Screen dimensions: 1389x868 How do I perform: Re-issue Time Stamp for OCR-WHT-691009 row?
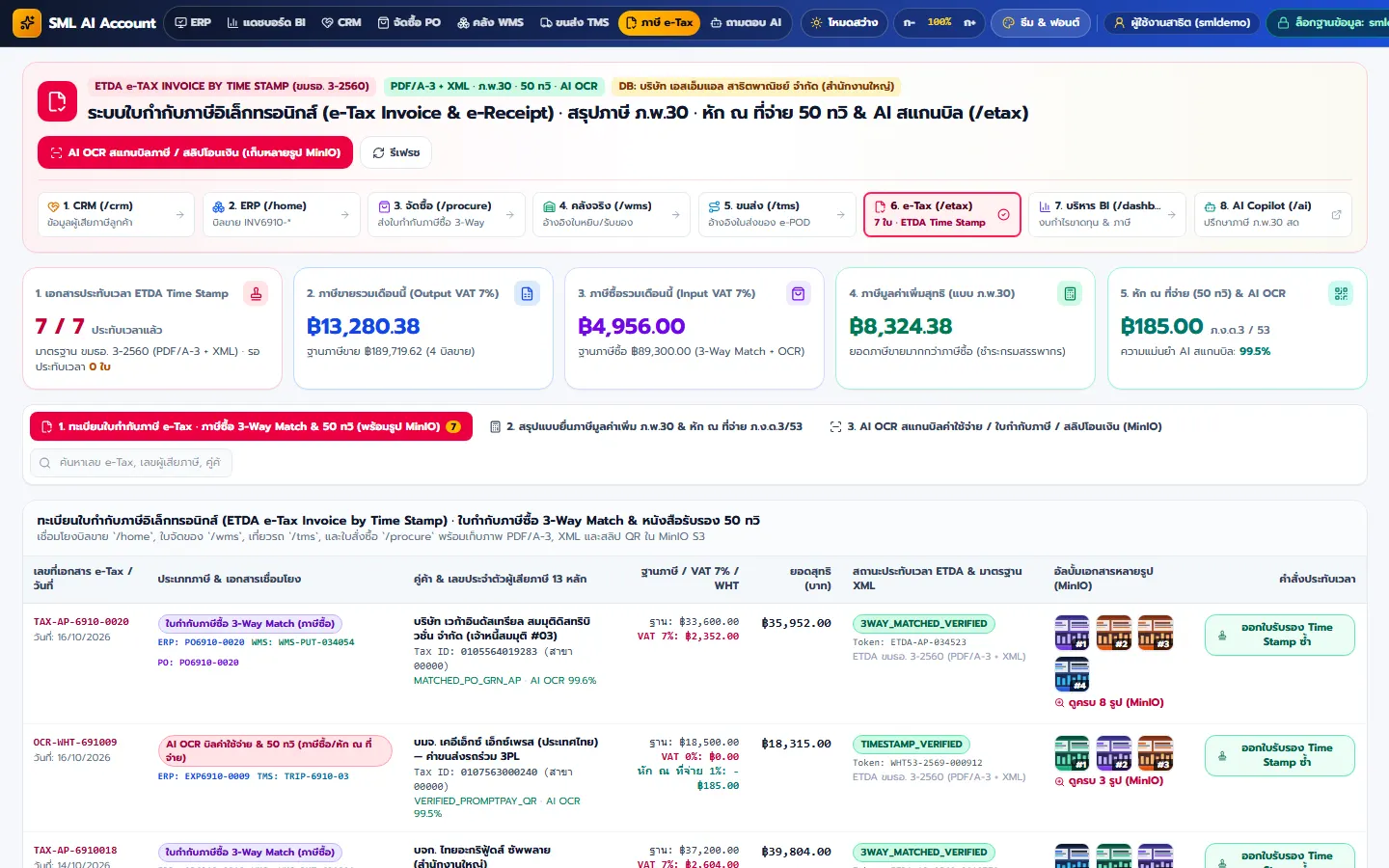click(x=1279, y=755)
